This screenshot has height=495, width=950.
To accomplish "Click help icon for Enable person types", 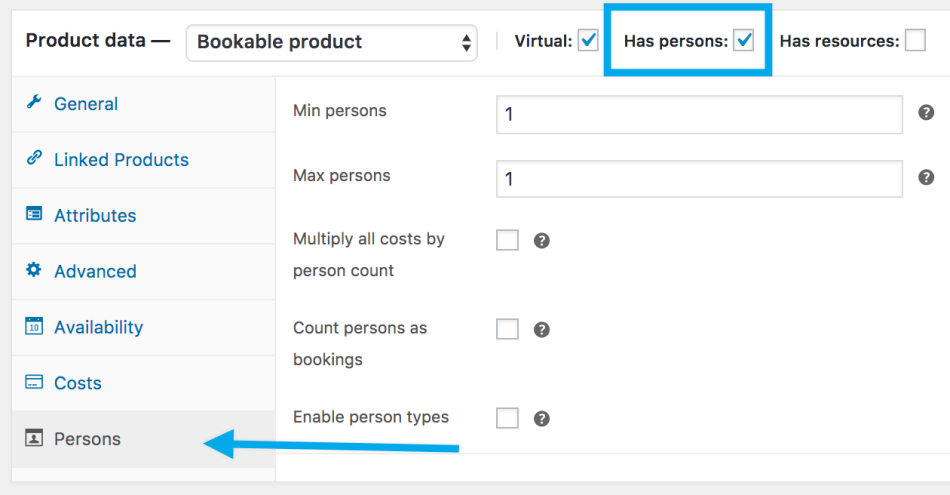I will point(541,419).
